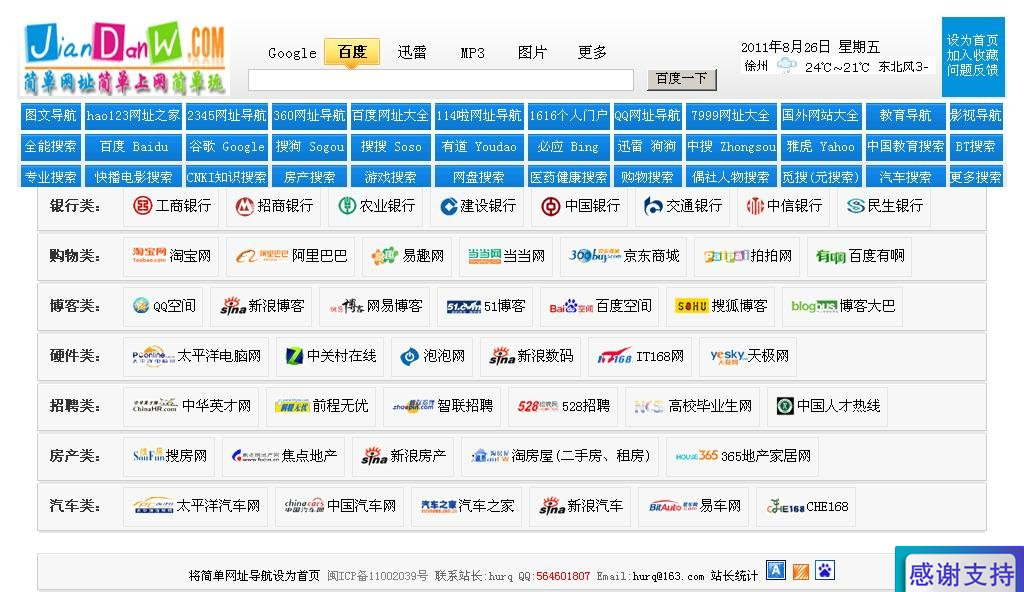1024x592 pixels.
Task: Open 快播电影搜索 button
Action: point(133,177)
